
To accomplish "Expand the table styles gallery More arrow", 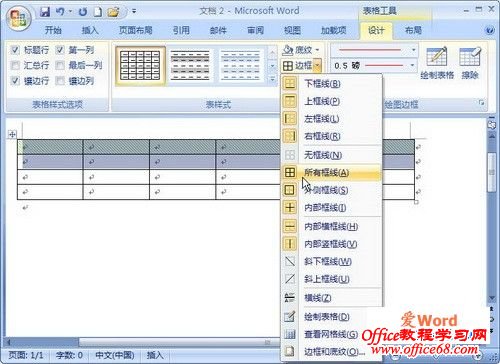I will pyautogui.click(x=272, y=80).
